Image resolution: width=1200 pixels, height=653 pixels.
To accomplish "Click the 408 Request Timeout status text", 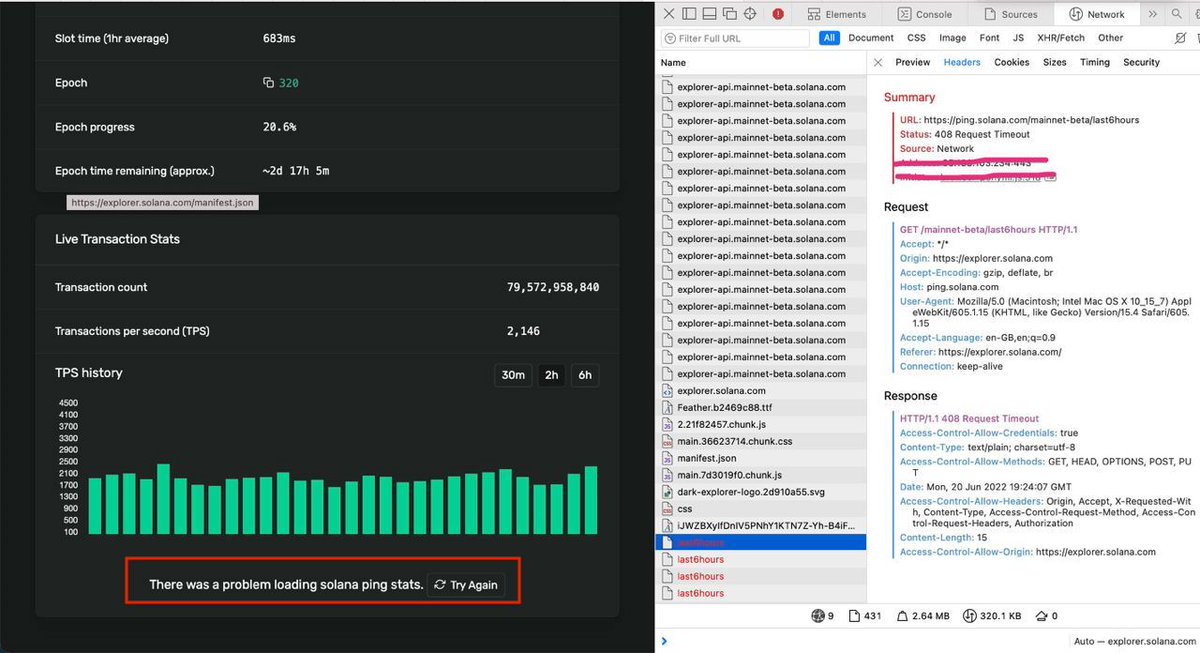I will tap(982, 134).
